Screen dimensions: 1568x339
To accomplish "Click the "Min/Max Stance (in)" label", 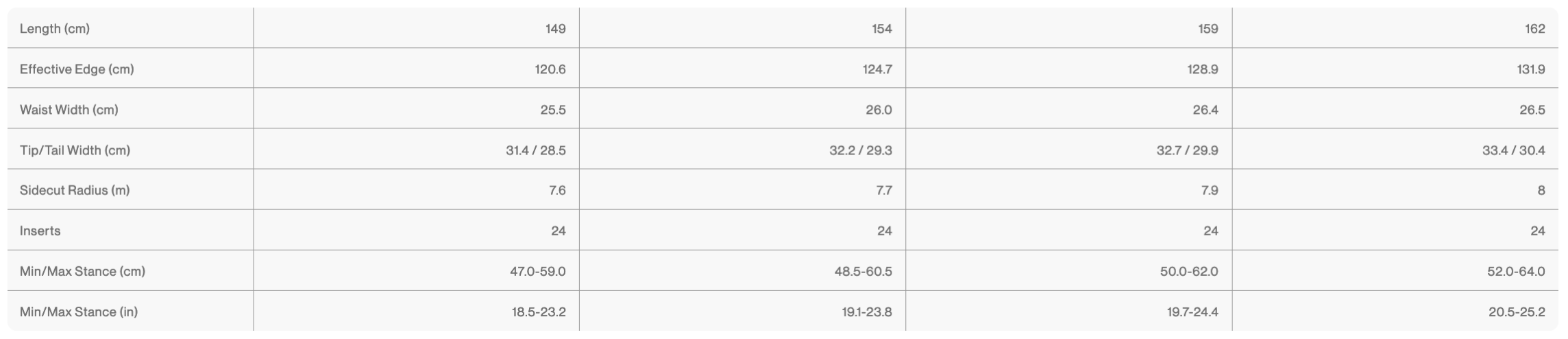I will [x=79, y=312].
